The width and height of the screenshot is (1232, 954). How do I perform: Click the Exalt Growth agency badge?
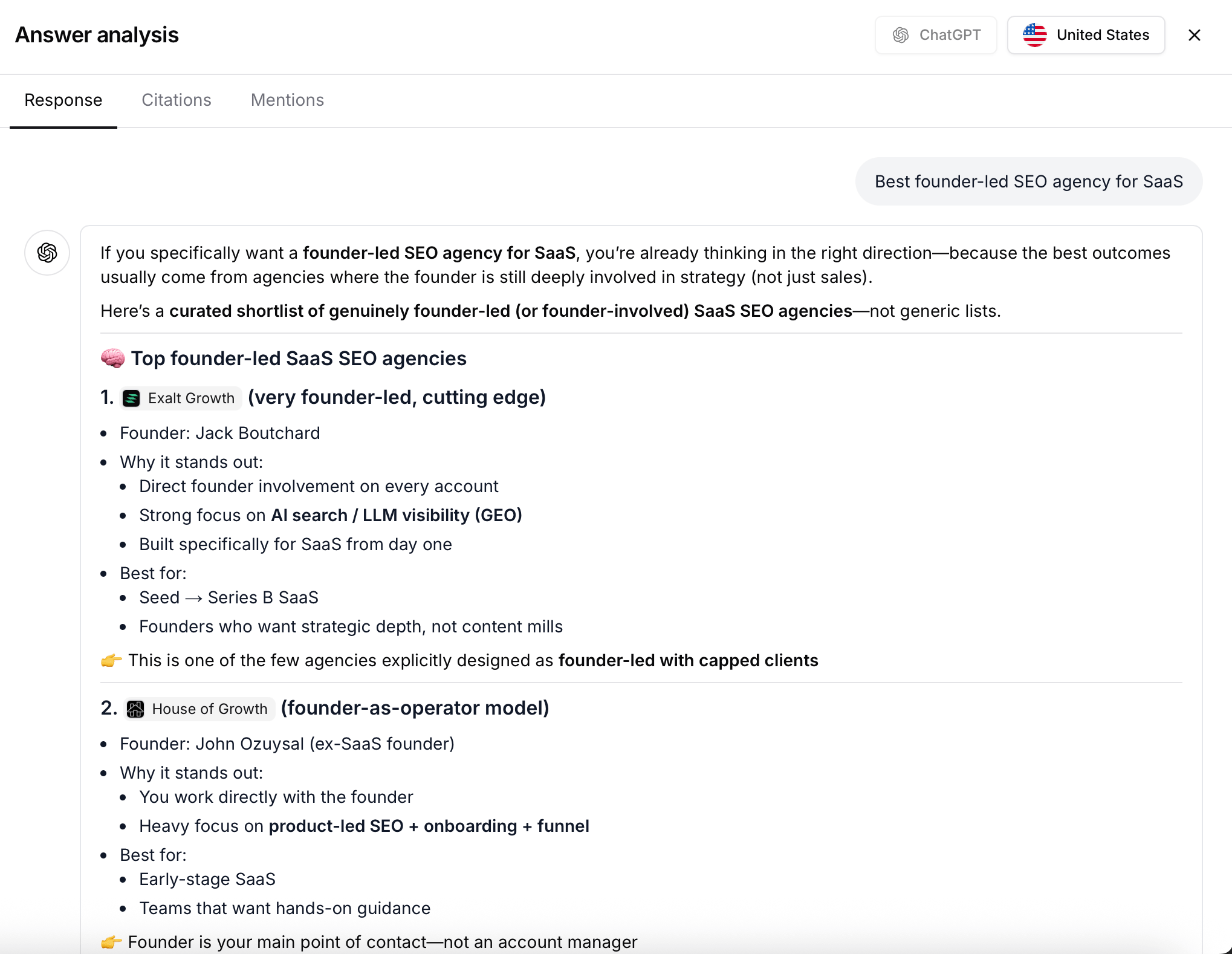click(180, 398)
